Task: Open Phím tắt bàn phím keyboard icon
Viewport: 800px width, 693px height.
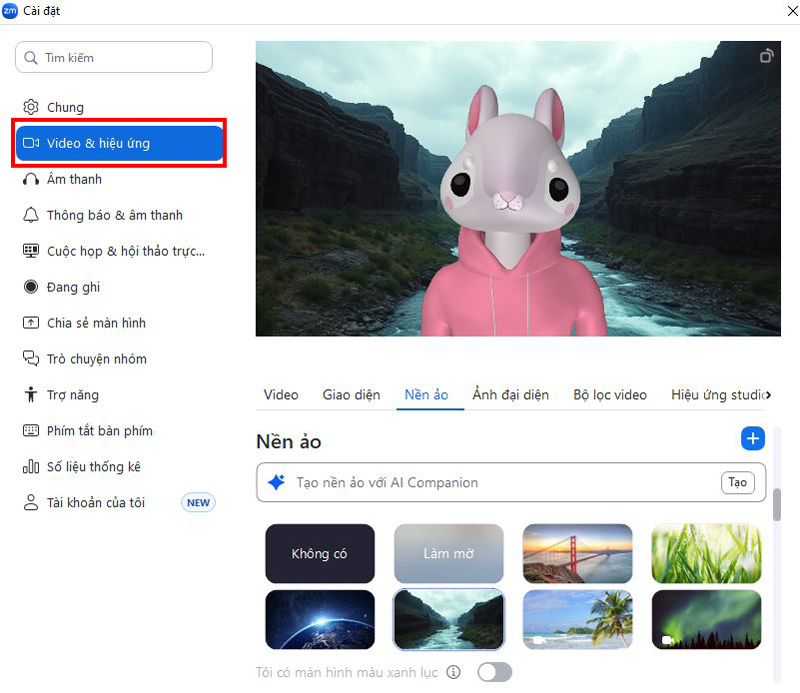Action: pos(31,431)
